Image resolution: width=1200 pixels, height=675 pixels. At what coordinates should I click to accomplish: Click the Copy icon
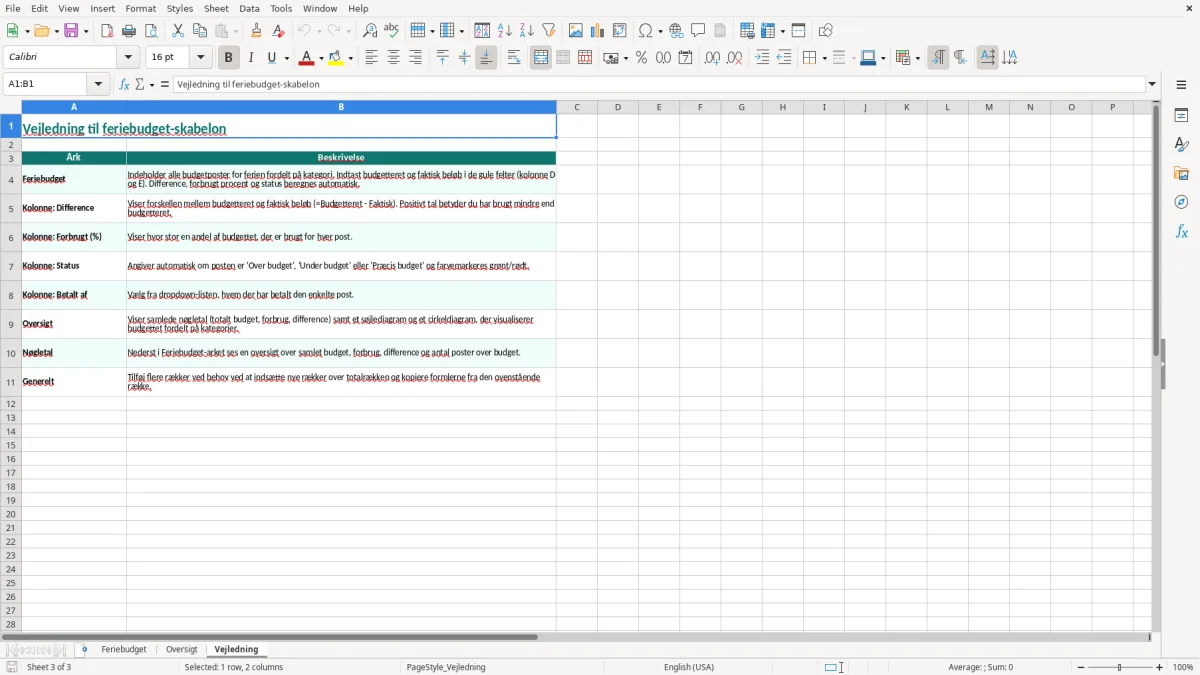(200, 31)
